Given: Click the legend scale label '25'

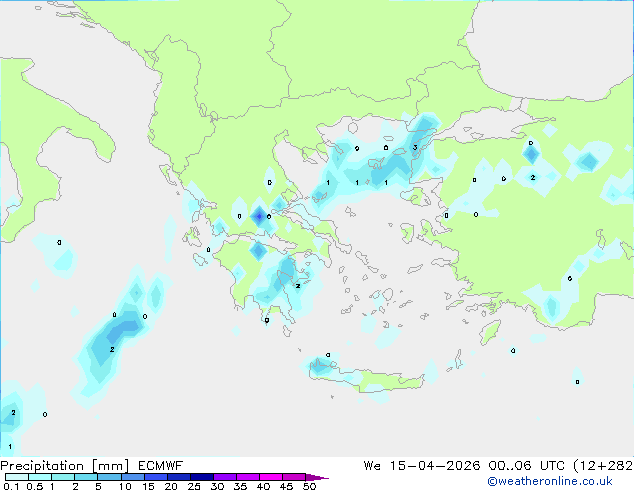Looking at the screenshot, I should pos(194,486).
